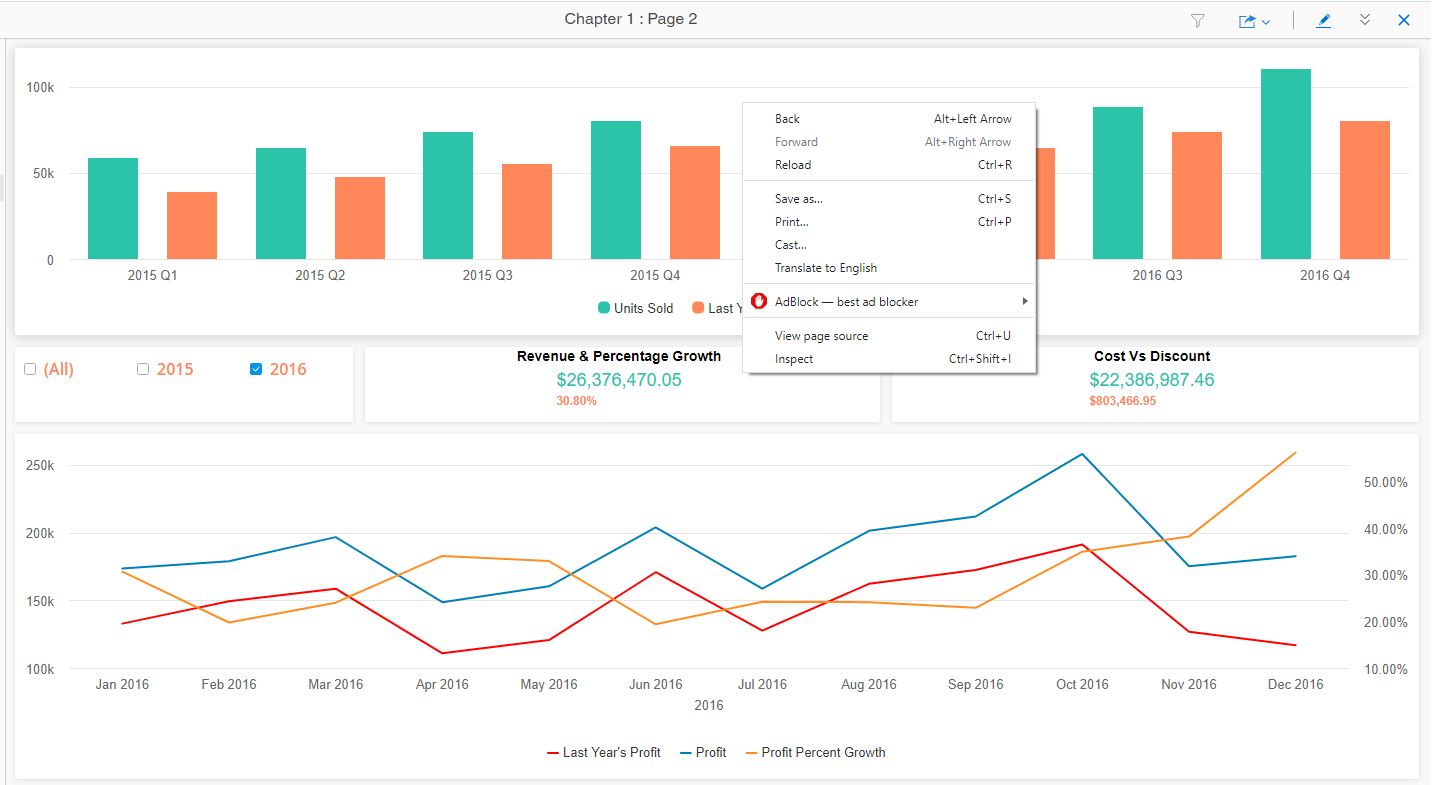Click the Revenue & Percentage Growth title
Image resolution: width=1433 pixels, height=785 pixels.
(619, 356)
